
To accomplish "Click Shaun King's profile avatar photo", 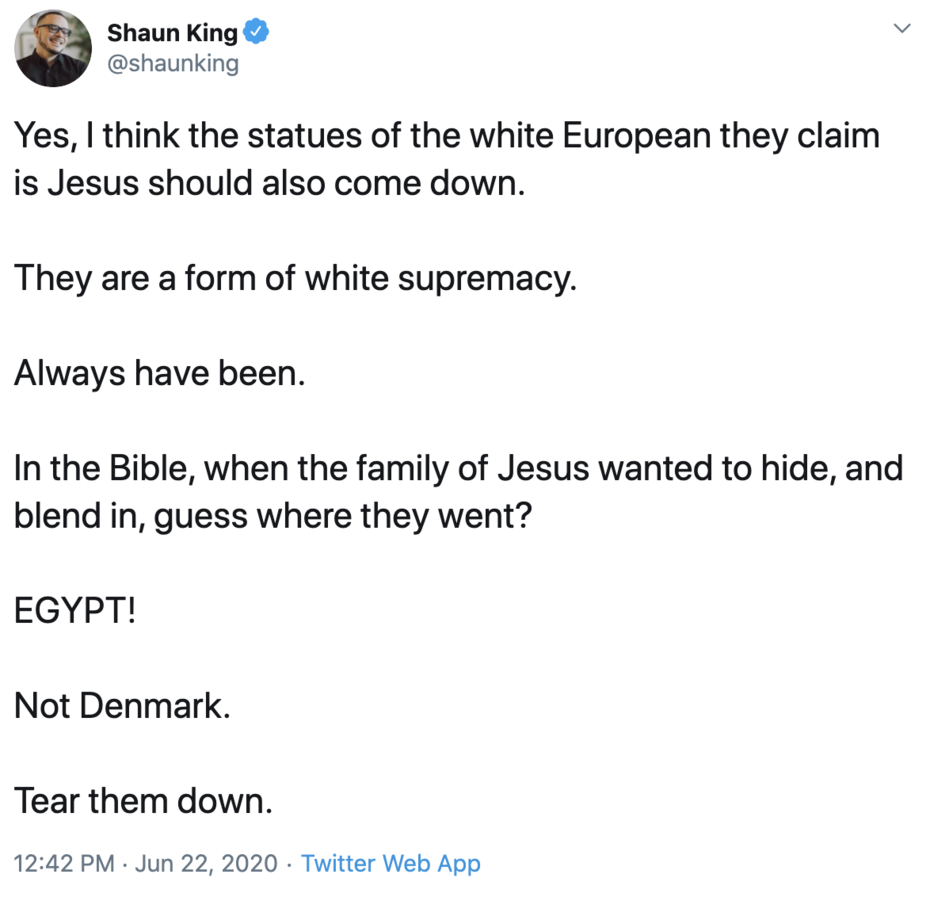I will click(x=54, y=49).
